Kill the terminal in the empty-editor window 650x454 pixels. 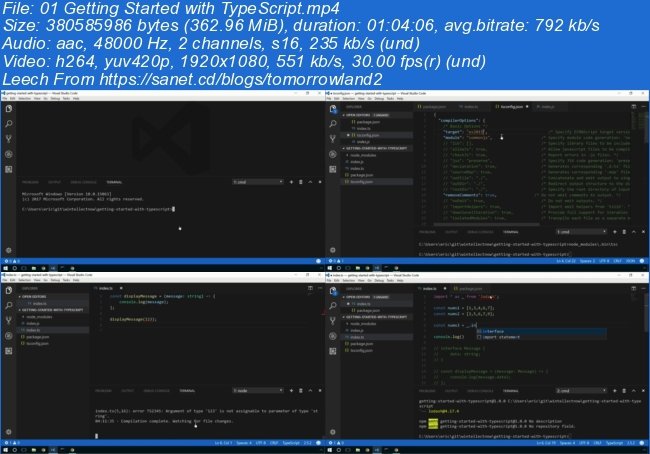pos(301,182)
